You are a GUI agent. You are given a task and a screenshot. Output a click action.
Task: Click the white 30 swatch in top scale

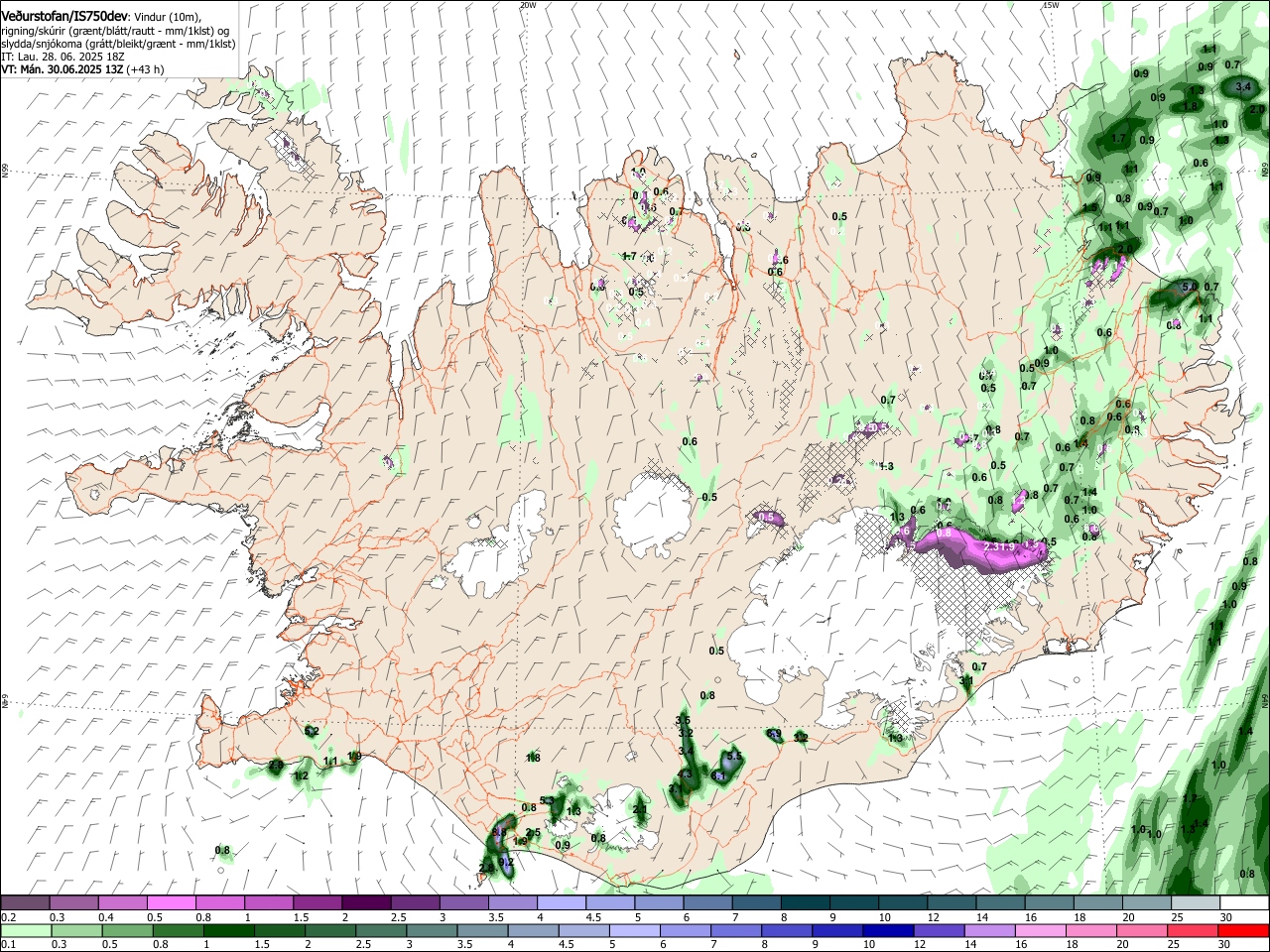tap(1244, 903)
